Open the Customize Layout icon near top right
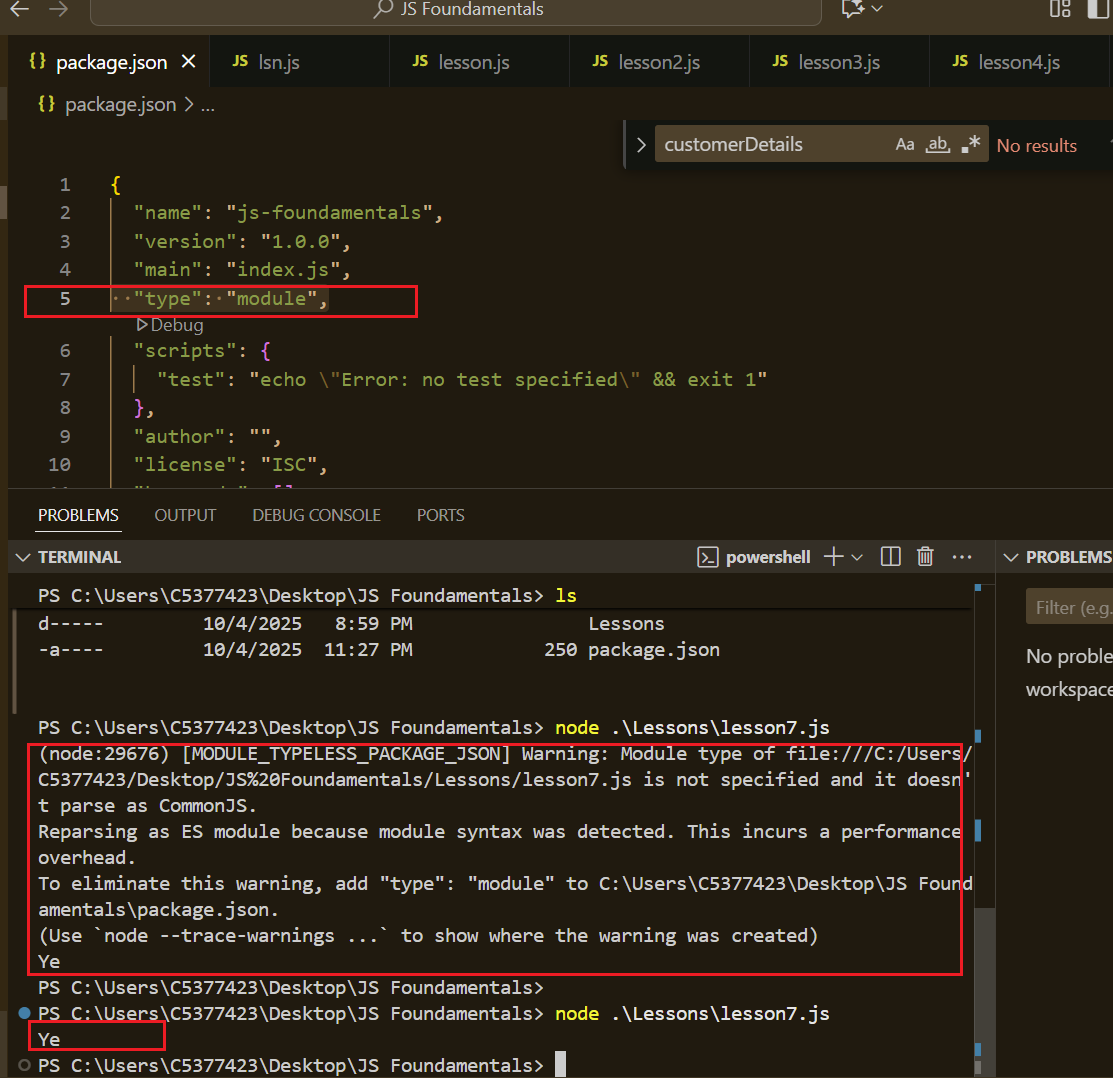The width and height of the screenshot is (1113, 1078). 1059,9
